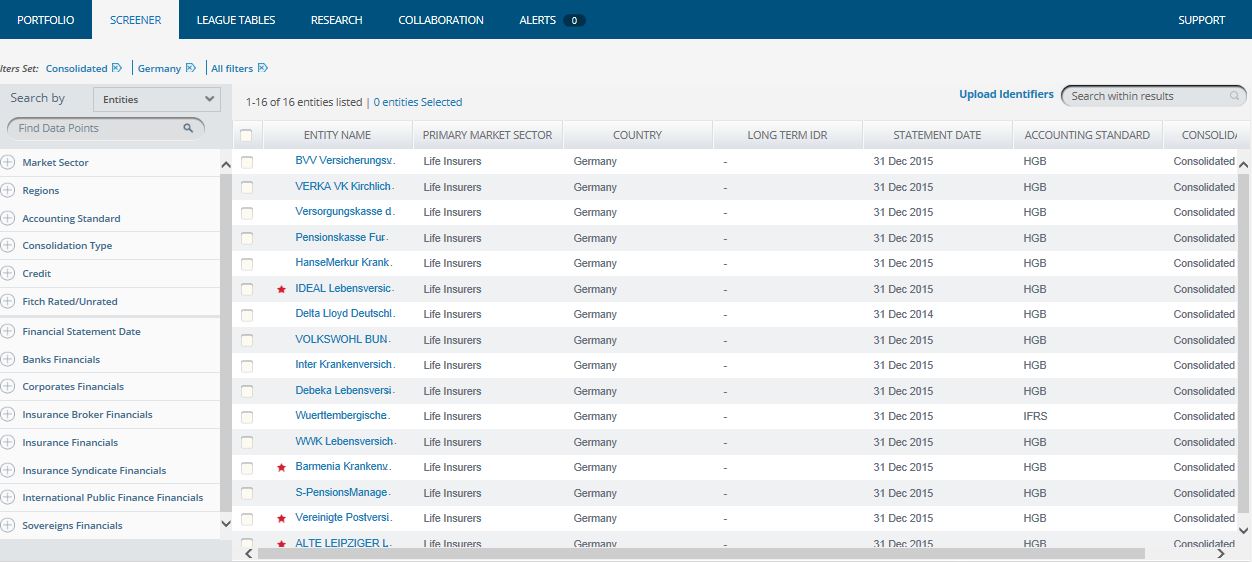This screenshot has width=1252, height=562.
Task: Tick the checkbox for BVV Versicherungsv row
Action: [x=247, y=161]
